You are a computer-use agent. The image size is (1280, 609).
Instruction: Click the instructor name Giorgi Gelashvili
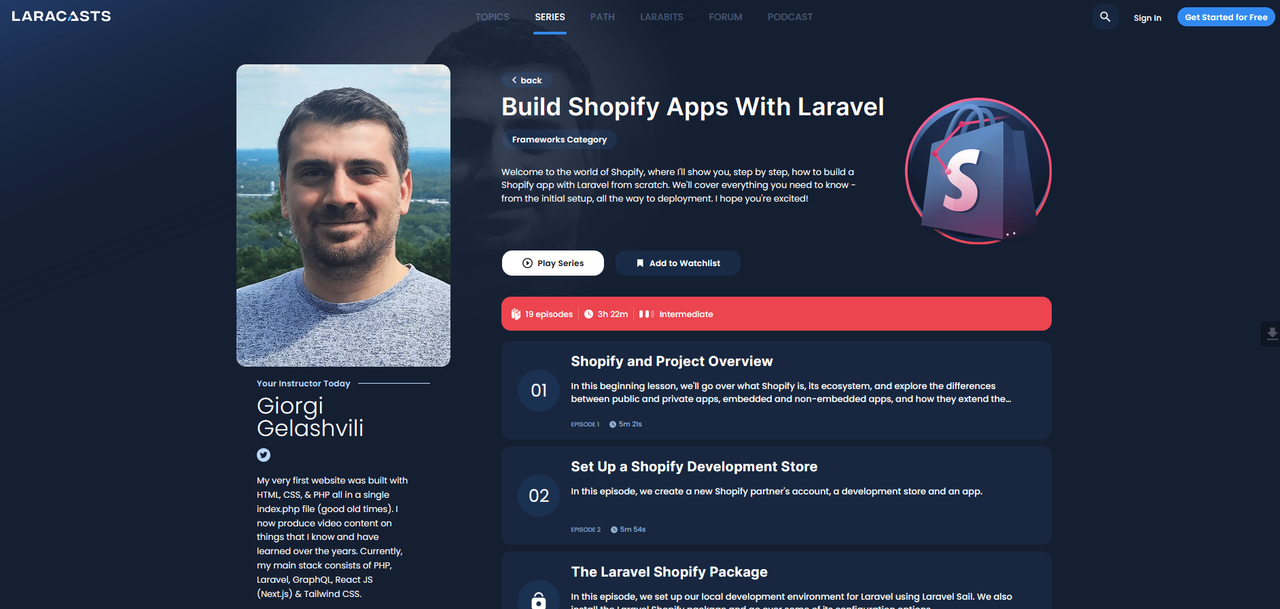point(310,417)
